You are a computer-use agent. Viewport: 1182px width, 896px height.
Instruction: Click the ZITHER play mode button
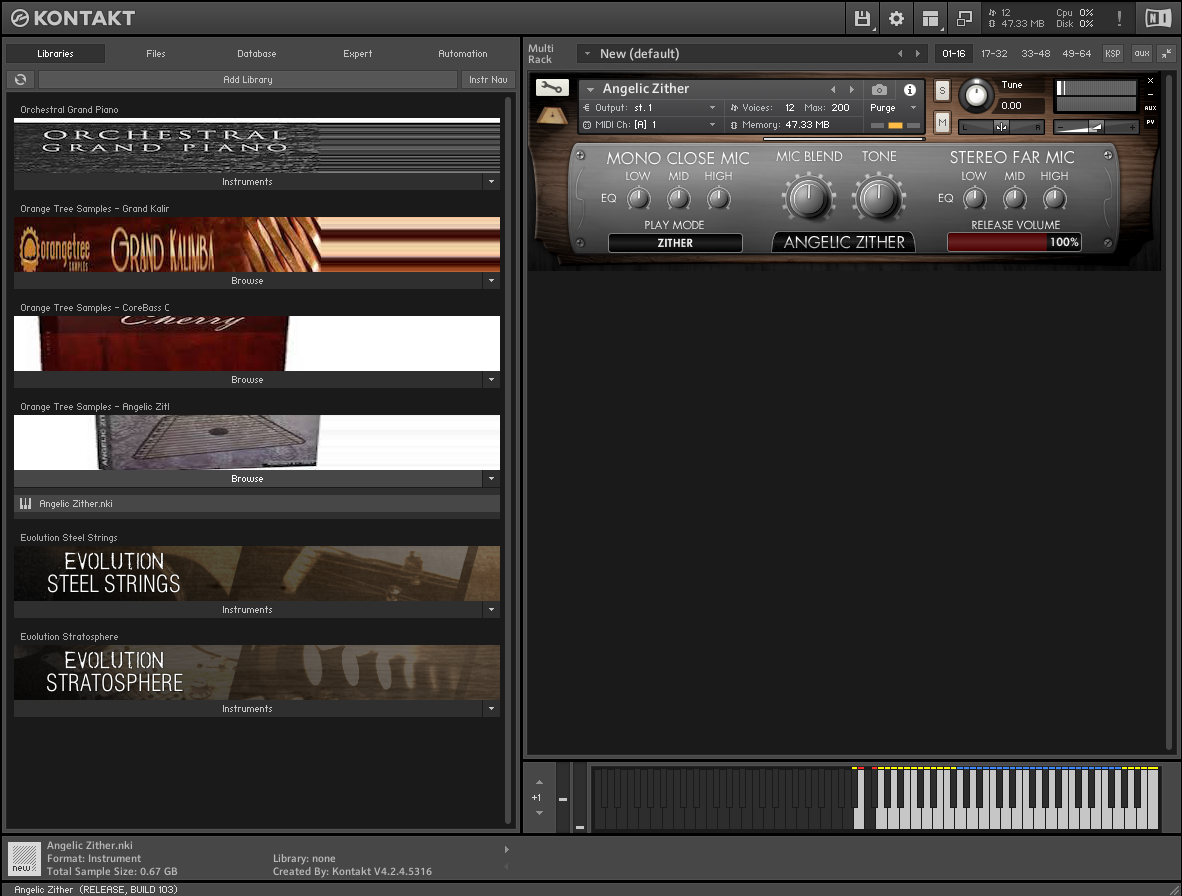[675, 243]
